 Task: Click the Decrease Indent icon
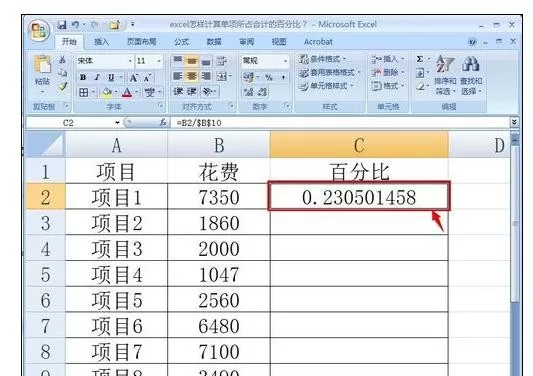(178, 91)
